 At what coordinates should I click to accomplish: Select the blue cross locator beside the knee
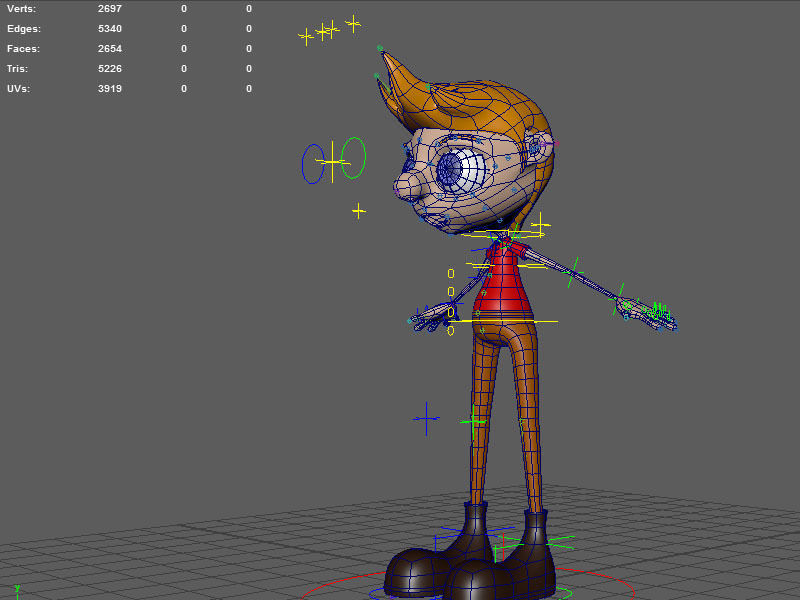click(x=426, y=419)
